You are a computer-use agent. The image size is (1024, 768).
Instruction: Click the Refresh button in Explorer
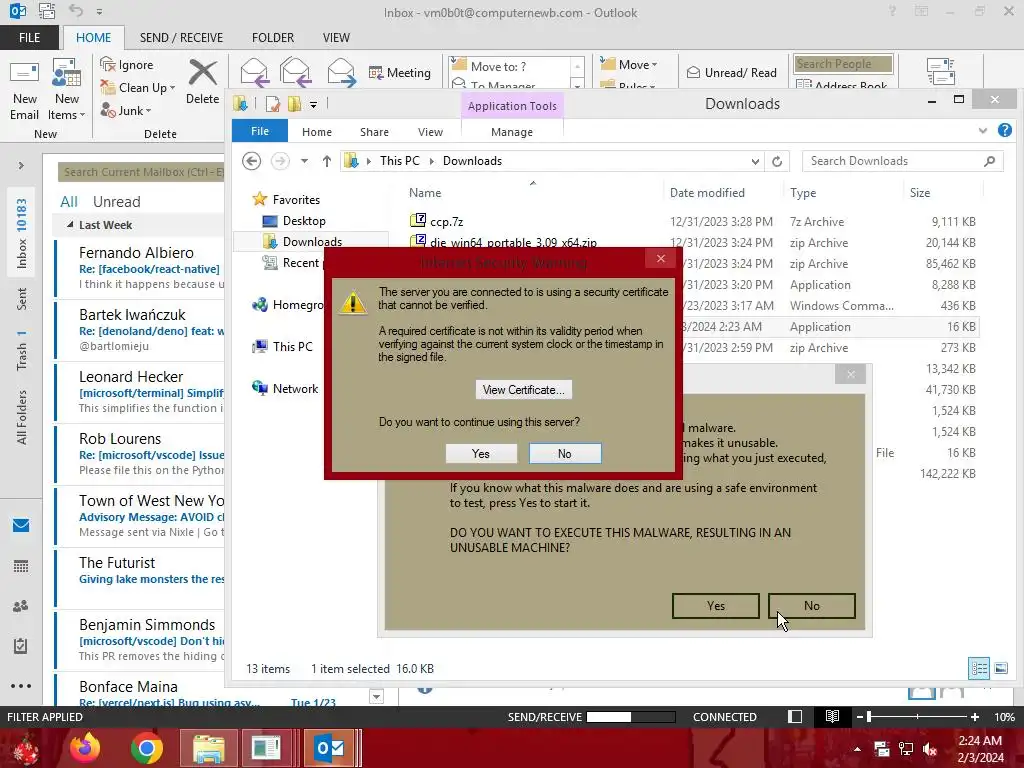(x=777, y=161)
